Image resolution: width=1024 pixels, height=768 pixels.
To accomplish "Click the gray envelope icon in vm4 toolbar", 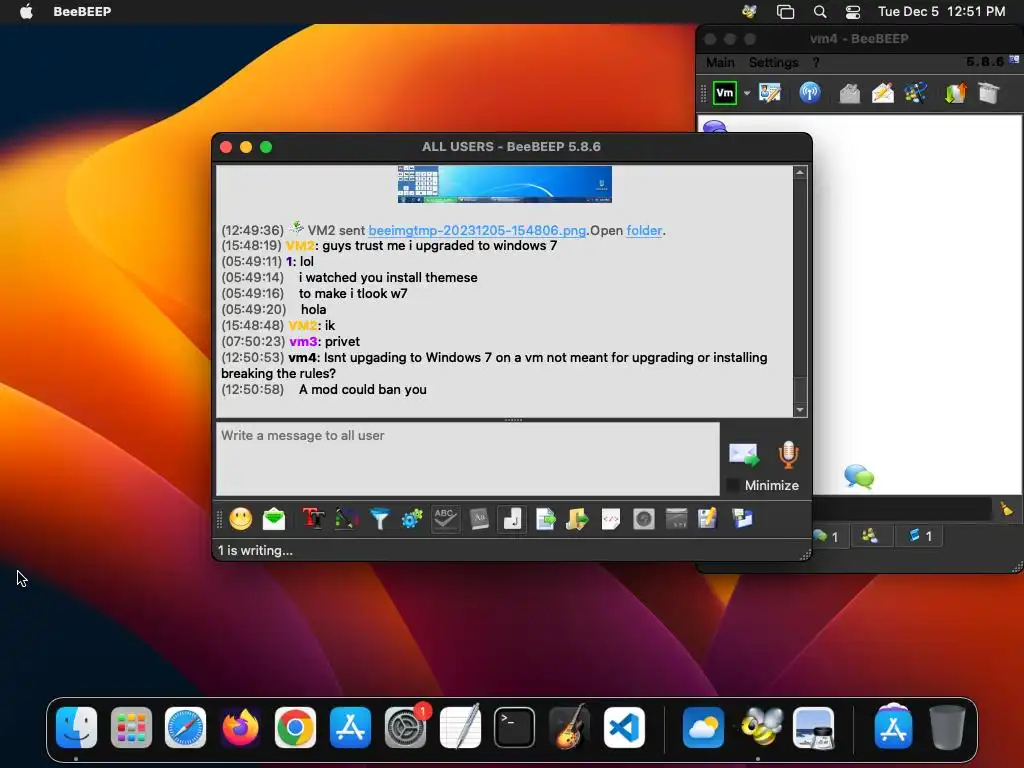I will [x=850, y=93].
